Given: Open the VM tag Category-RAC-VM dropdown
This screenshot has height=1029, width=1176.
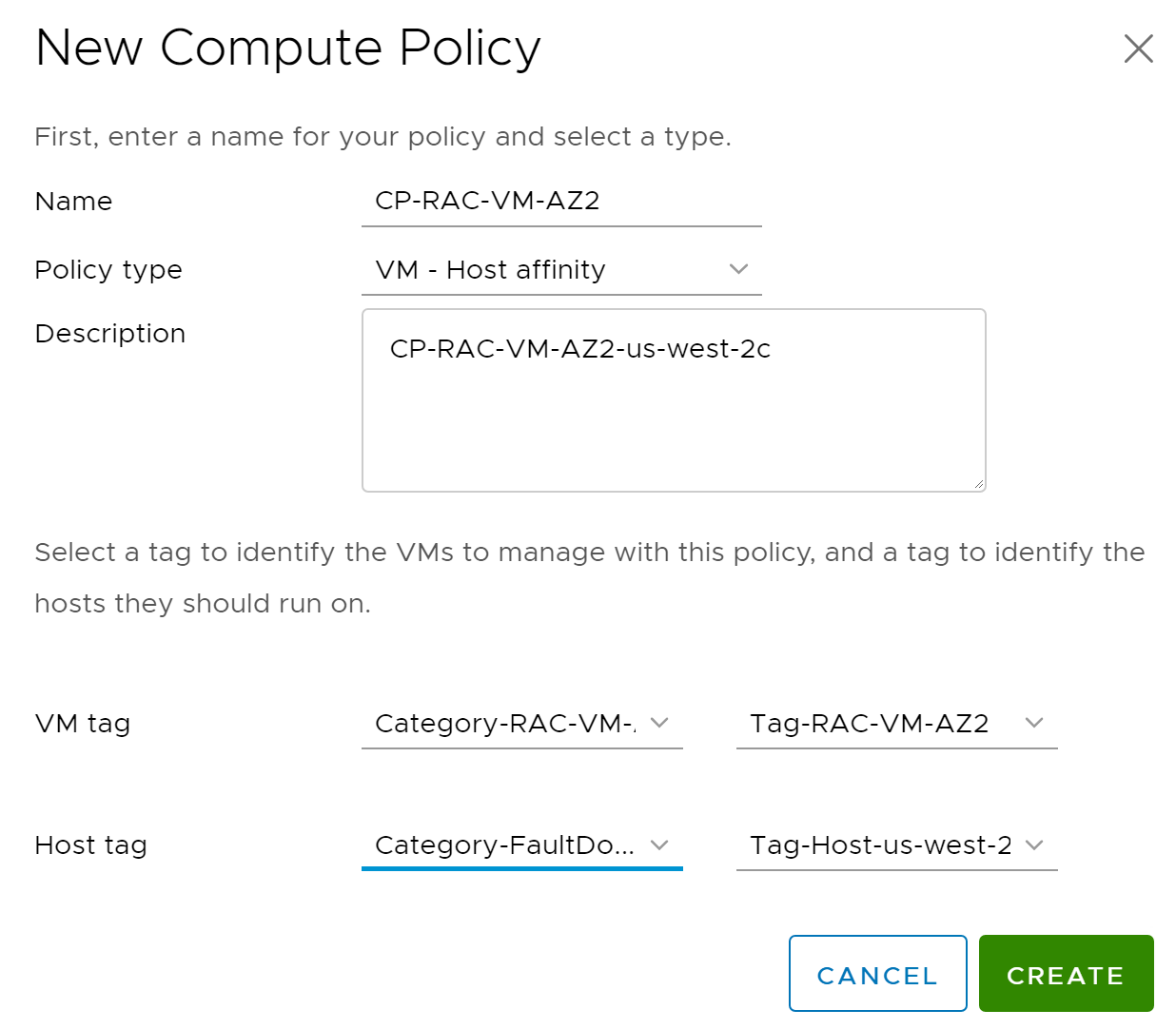Looking at the screenshot, I should [504, 724].
